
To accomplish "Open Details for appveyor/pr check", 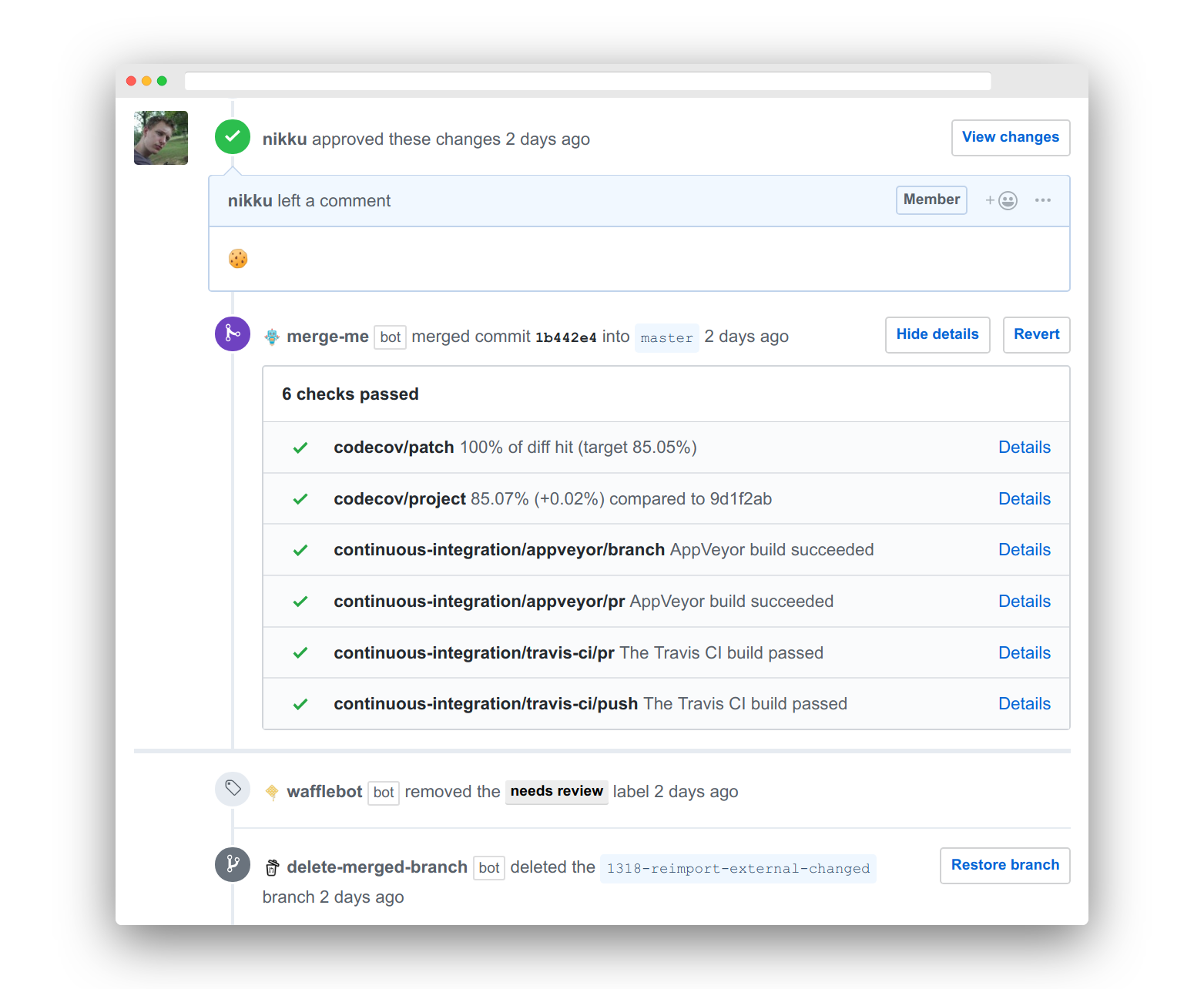I will click(1025, 602).
